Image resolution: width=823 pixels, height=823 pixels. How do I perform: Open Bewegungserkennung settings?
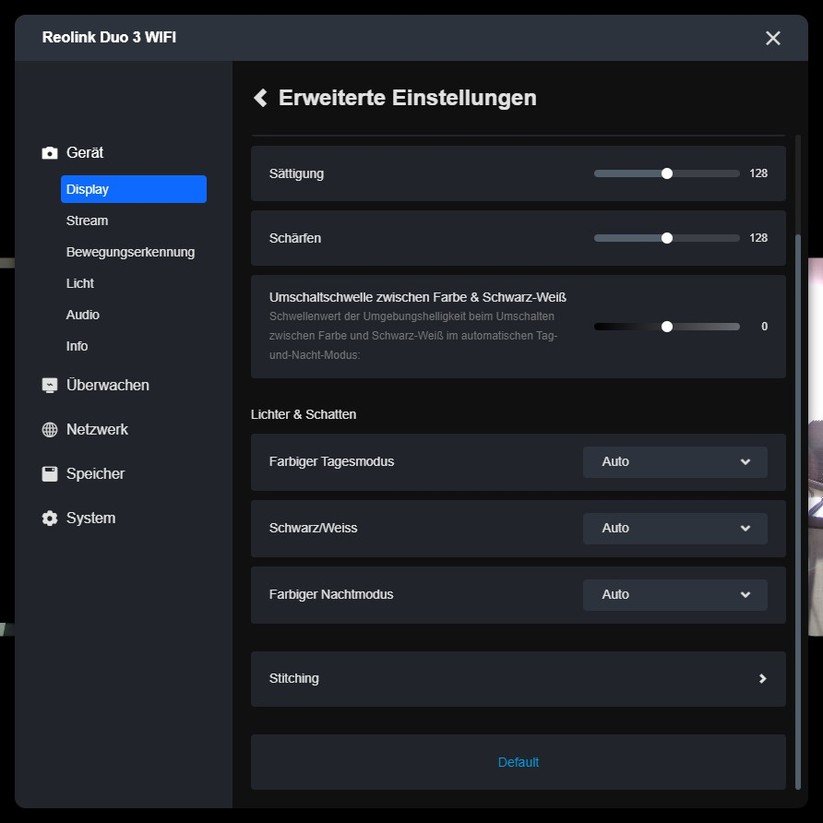(130, 251)
